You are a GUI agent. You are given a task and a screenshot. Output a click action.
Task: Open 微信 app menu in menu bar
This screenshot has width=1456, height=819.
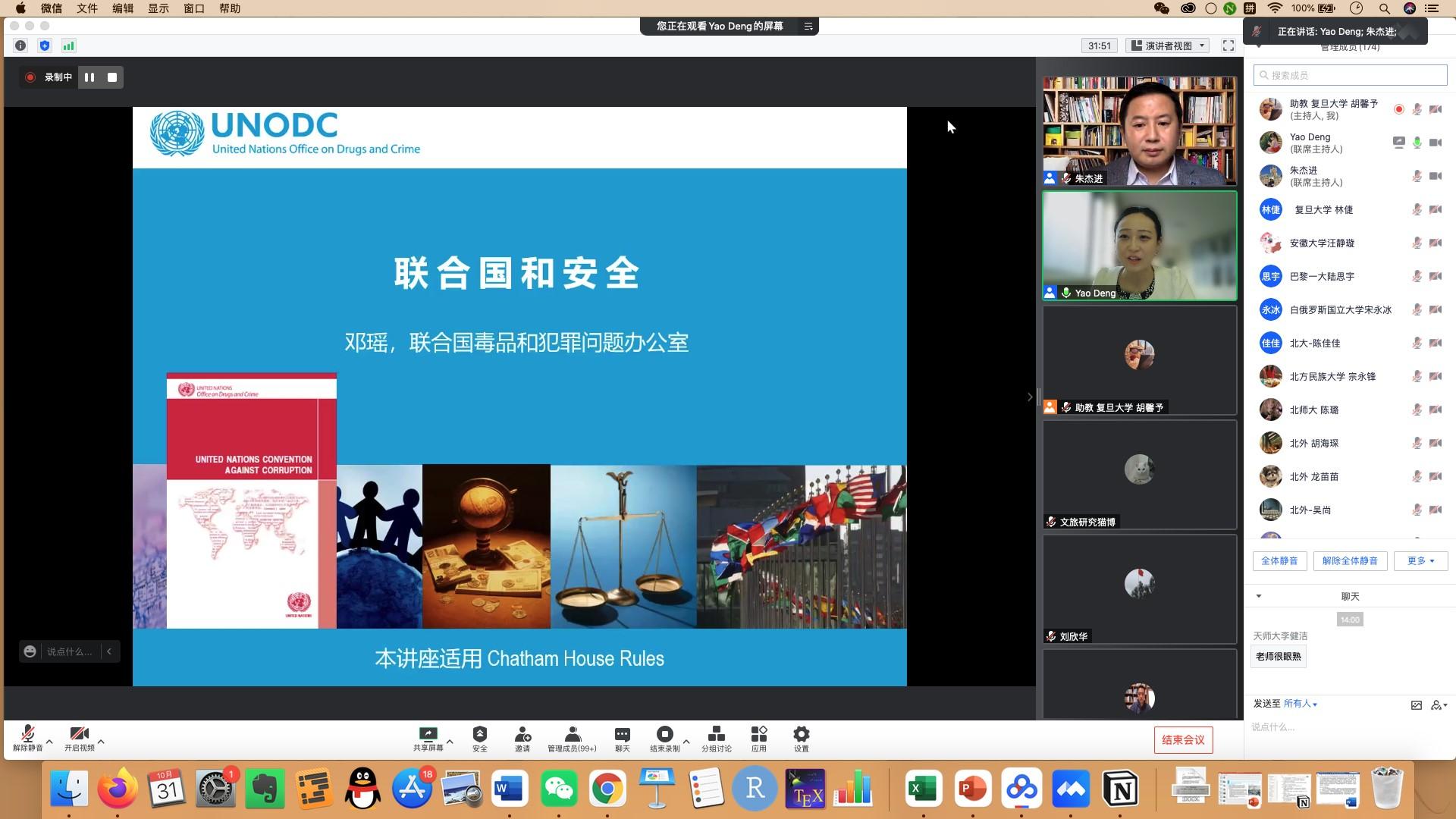52,8
